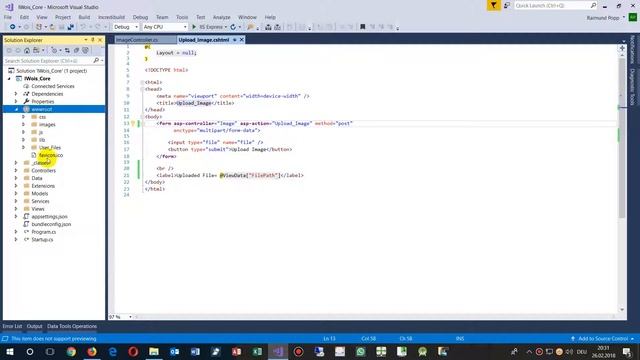This screenshot has width=640, height=360.
Task: Click the feedback icon beside Quick Launch
Action: pos(507,5)
